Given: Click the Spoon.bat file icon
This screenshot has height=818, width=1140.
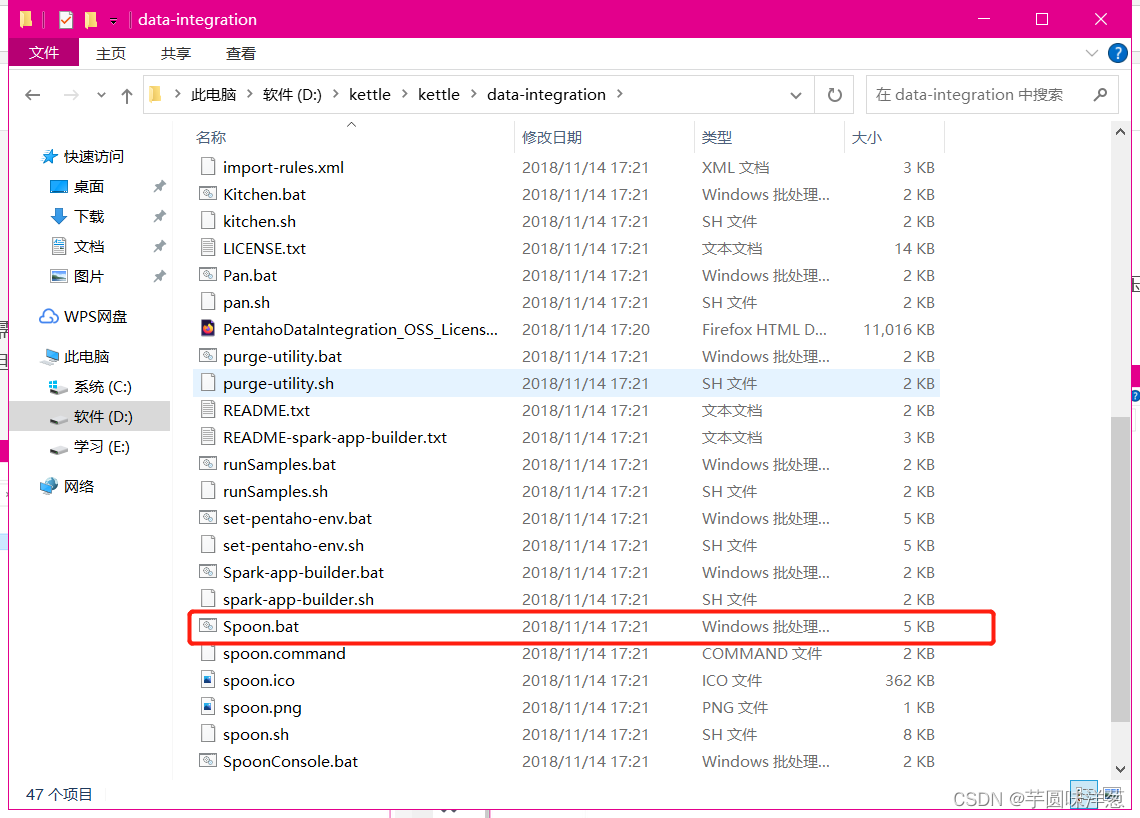Looking at the screenshot, I should 208,626.
